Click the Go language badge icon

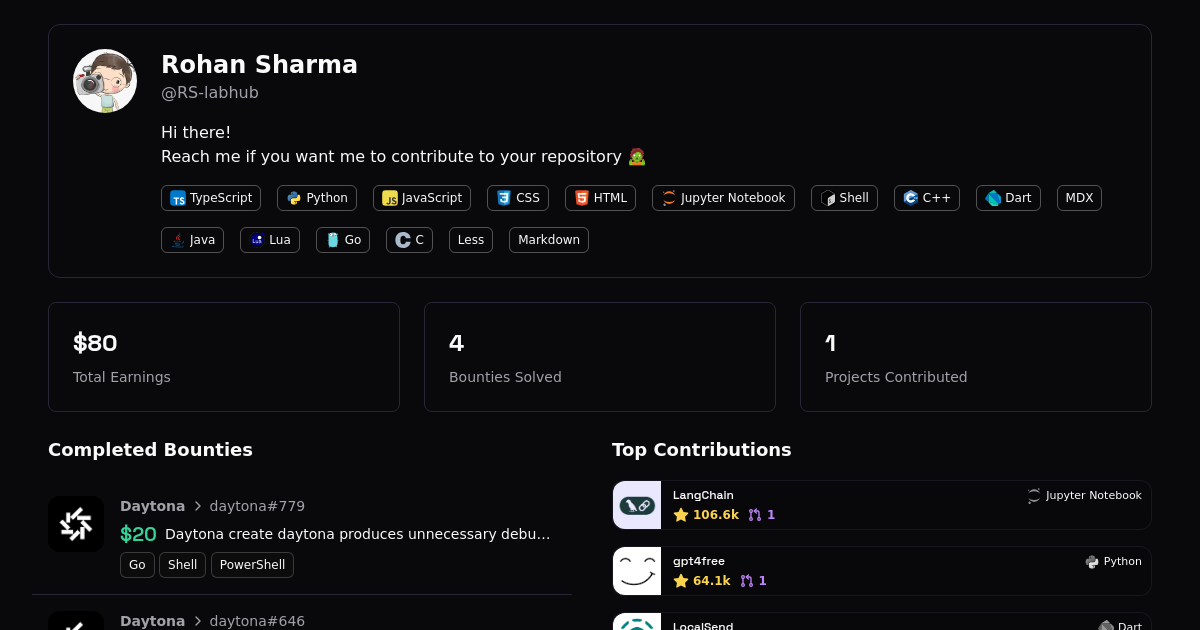click(331, 240)
